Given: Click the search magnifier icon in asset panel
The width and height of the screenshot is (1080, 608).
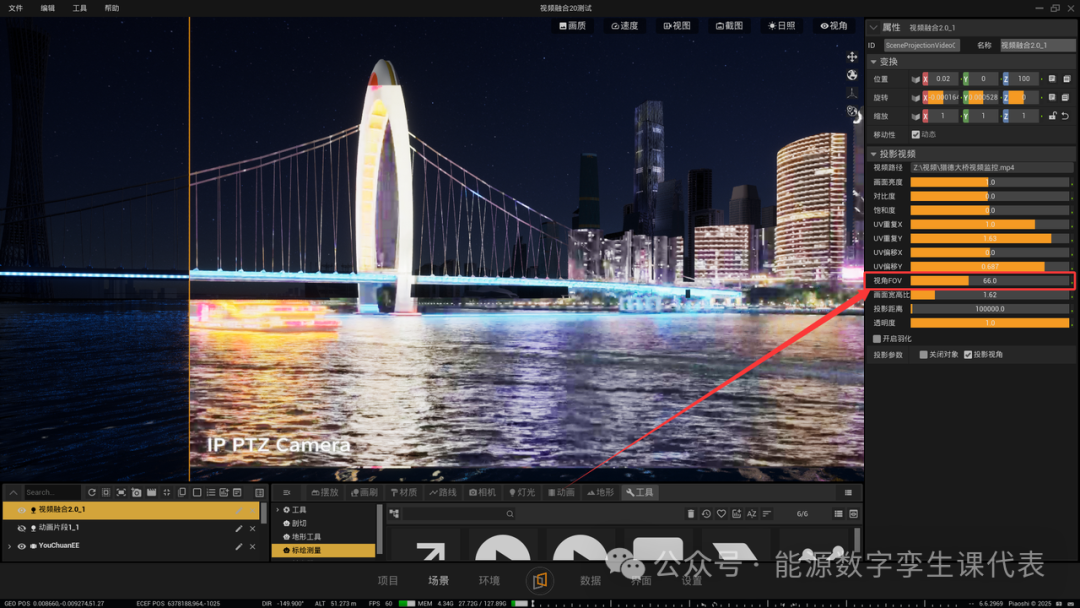Looking at the screenshot, I should (x=510, y=514).
